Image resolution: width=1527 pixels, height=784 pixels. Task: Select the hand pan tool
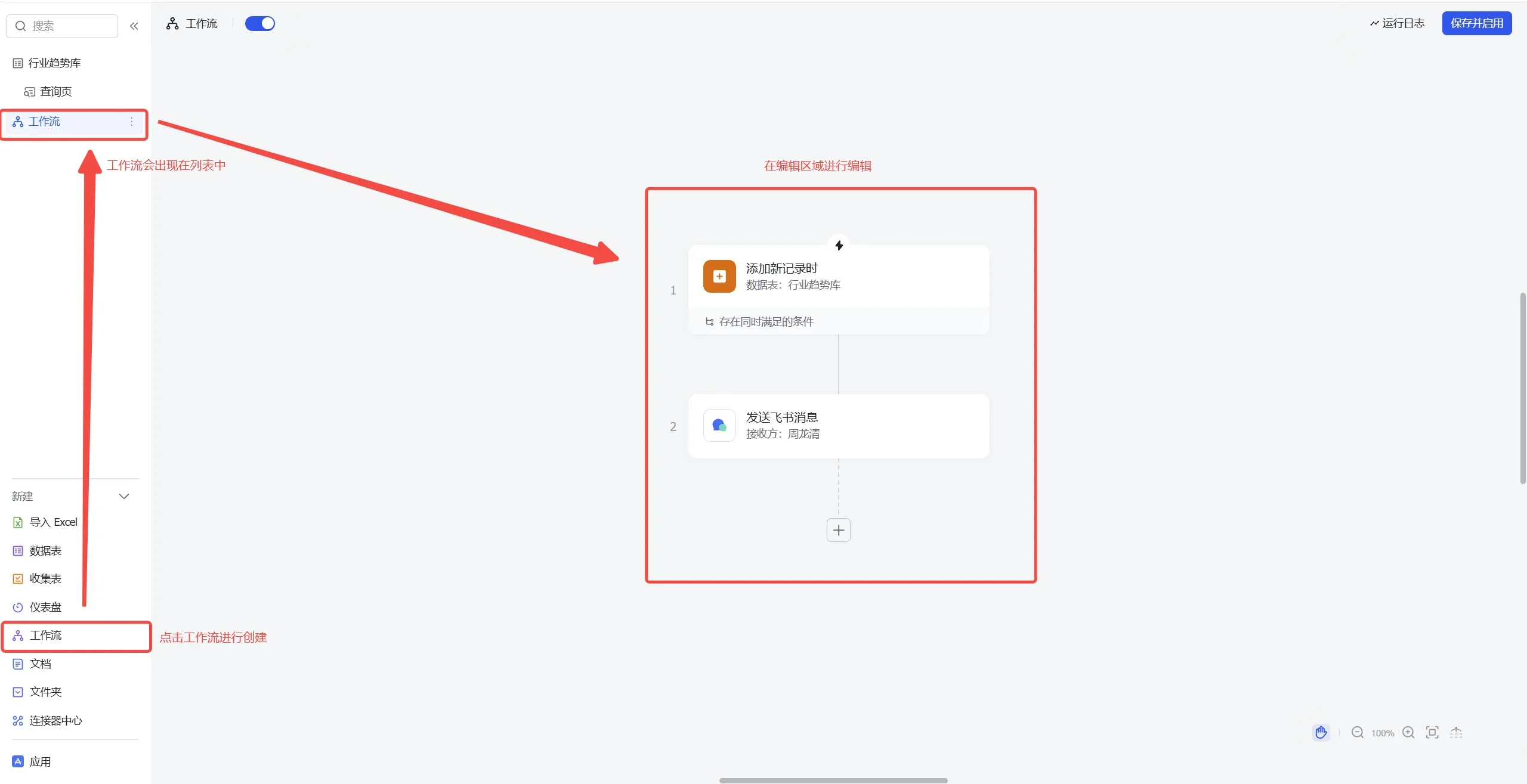coord(1321,732)
